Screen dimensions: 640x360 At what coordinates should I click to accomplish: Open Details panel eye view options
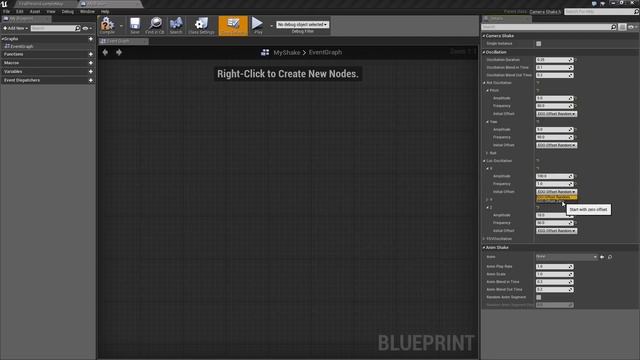pos(632,27)
